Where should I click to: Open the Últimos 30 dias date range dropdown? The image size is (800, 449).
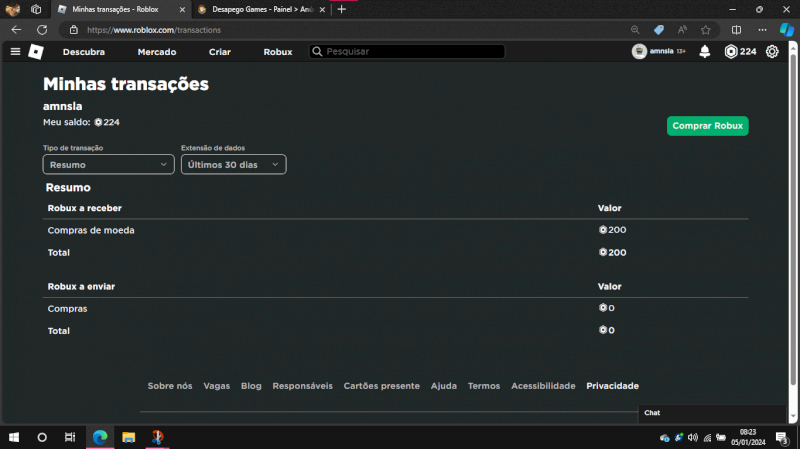pos(233,164)
